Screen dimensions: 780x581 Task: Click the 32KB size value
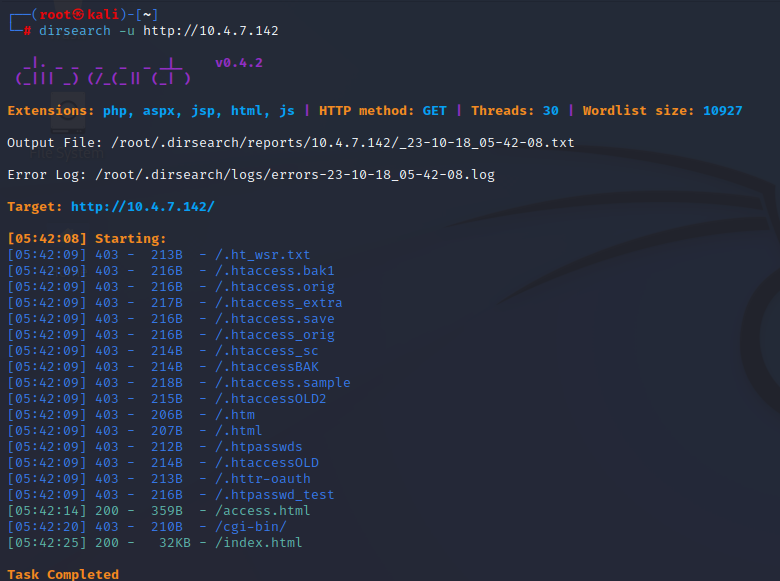(x=175, y=542)
